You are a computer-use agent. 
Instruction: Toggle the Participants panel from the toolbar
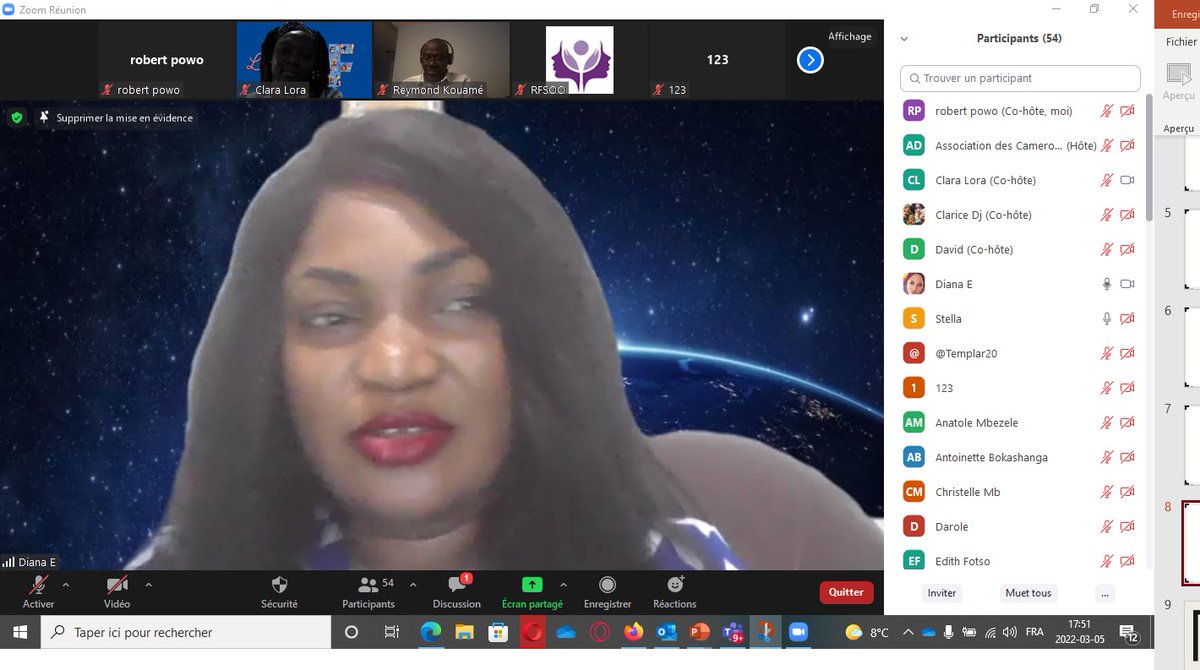[369, 592]
